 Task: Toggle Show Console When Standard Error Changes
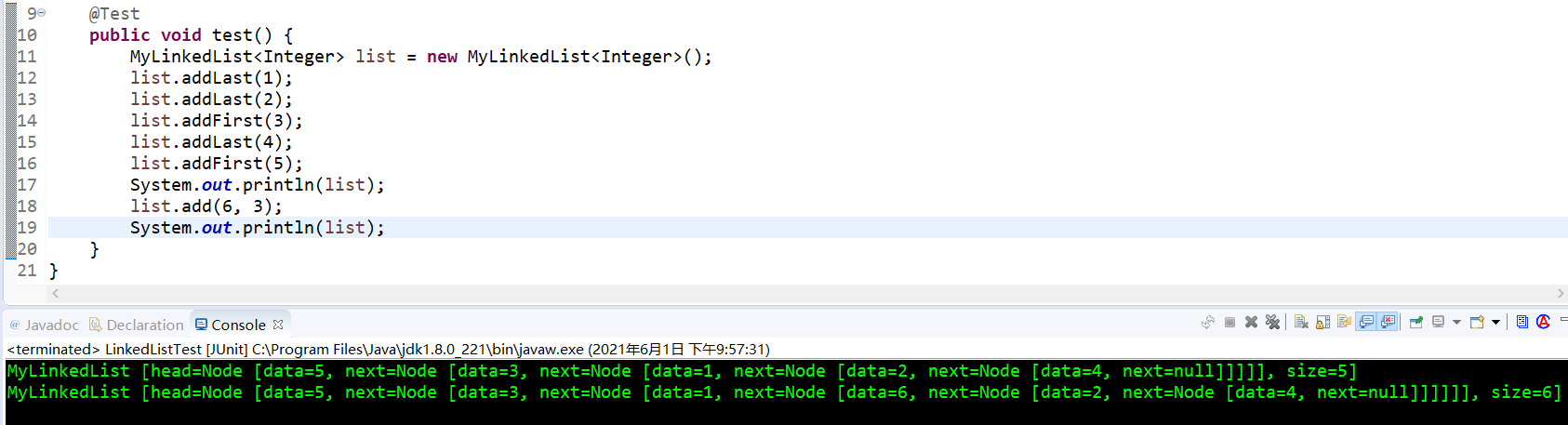[x=1388, y=322]
